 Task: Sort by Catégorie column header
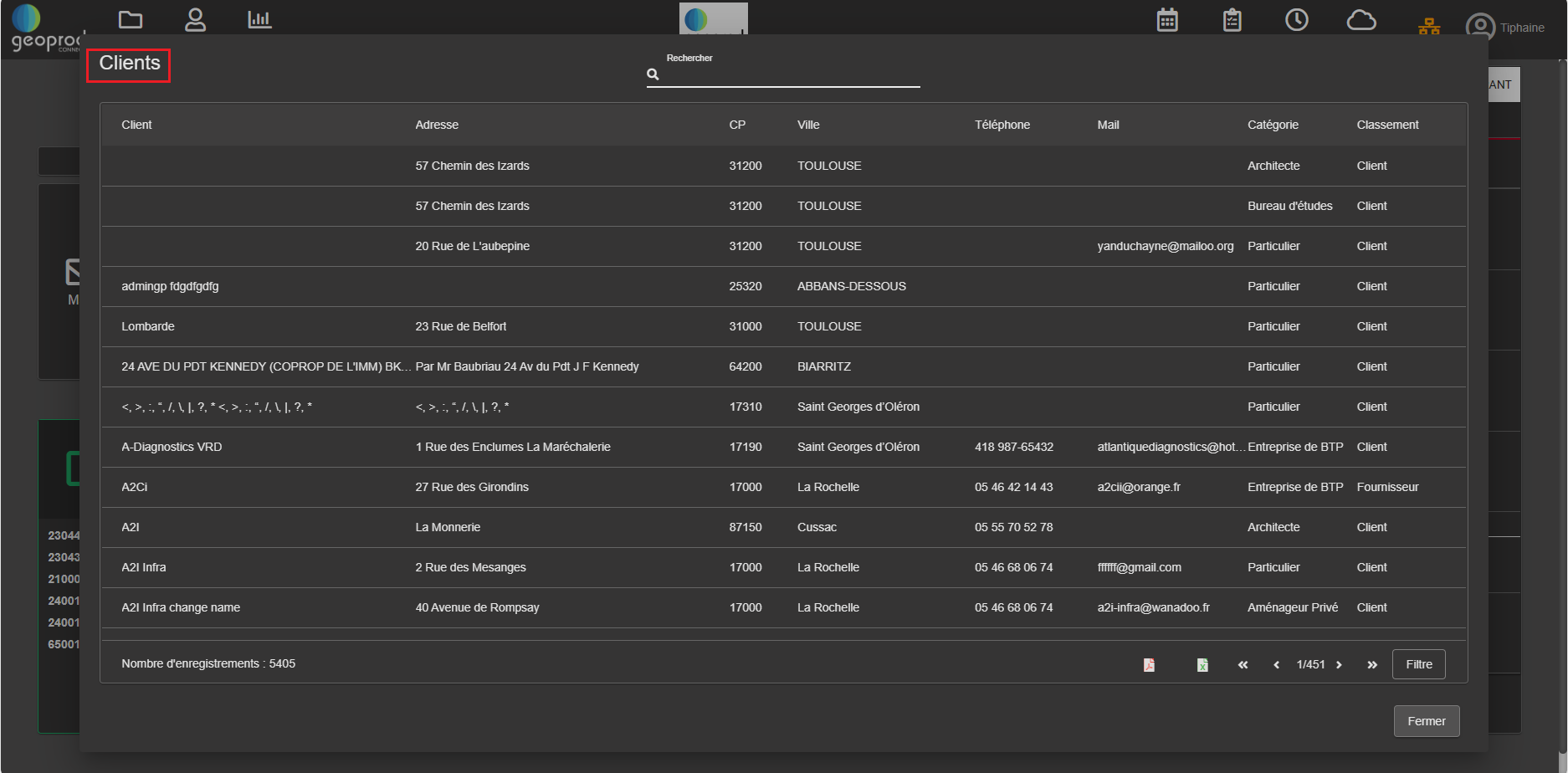point(1273,125)
